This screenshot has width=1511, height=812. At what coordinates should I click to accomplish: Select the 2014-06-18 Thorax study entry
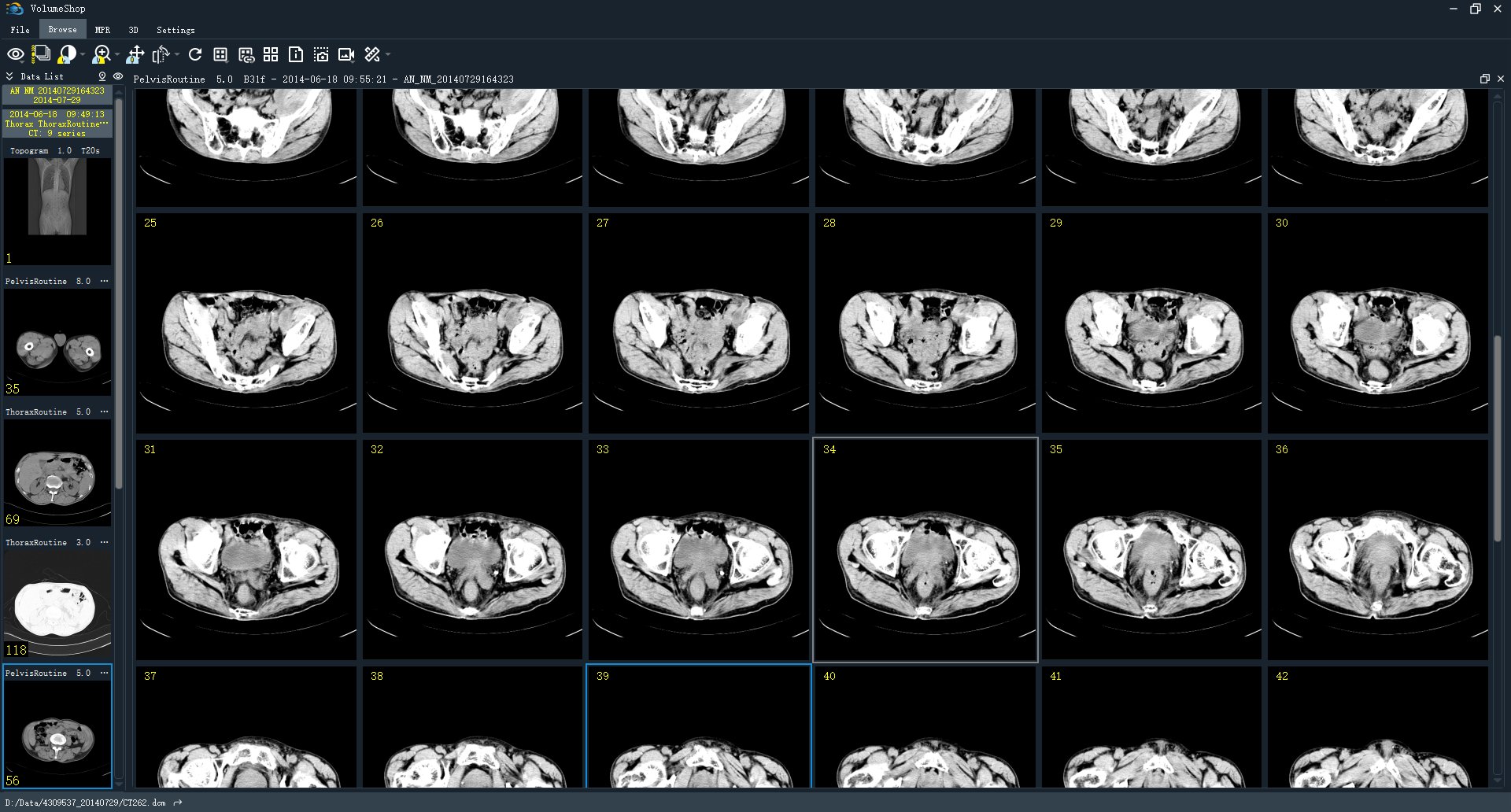coord(57,124)
